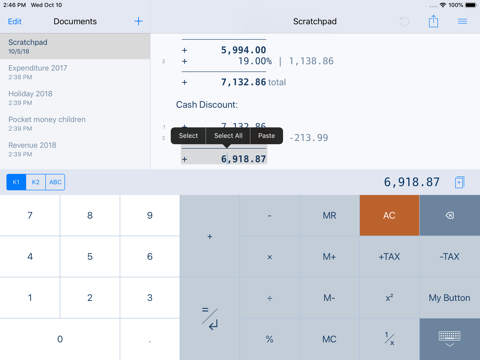Open the hamburger menu icon

[462, 21]
